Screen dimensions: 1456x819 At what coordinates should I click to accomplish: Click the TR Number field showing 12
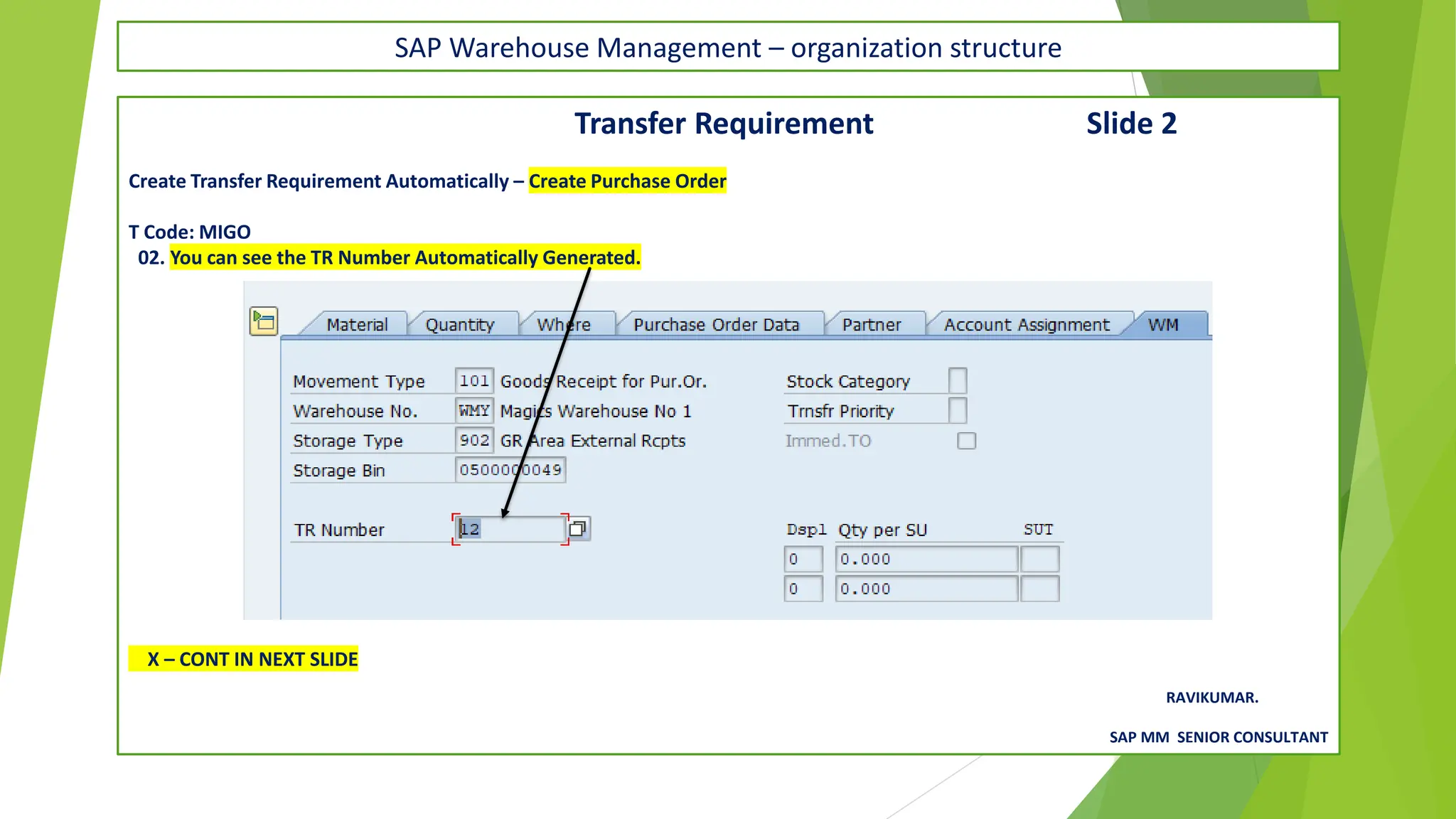(510, 529)
